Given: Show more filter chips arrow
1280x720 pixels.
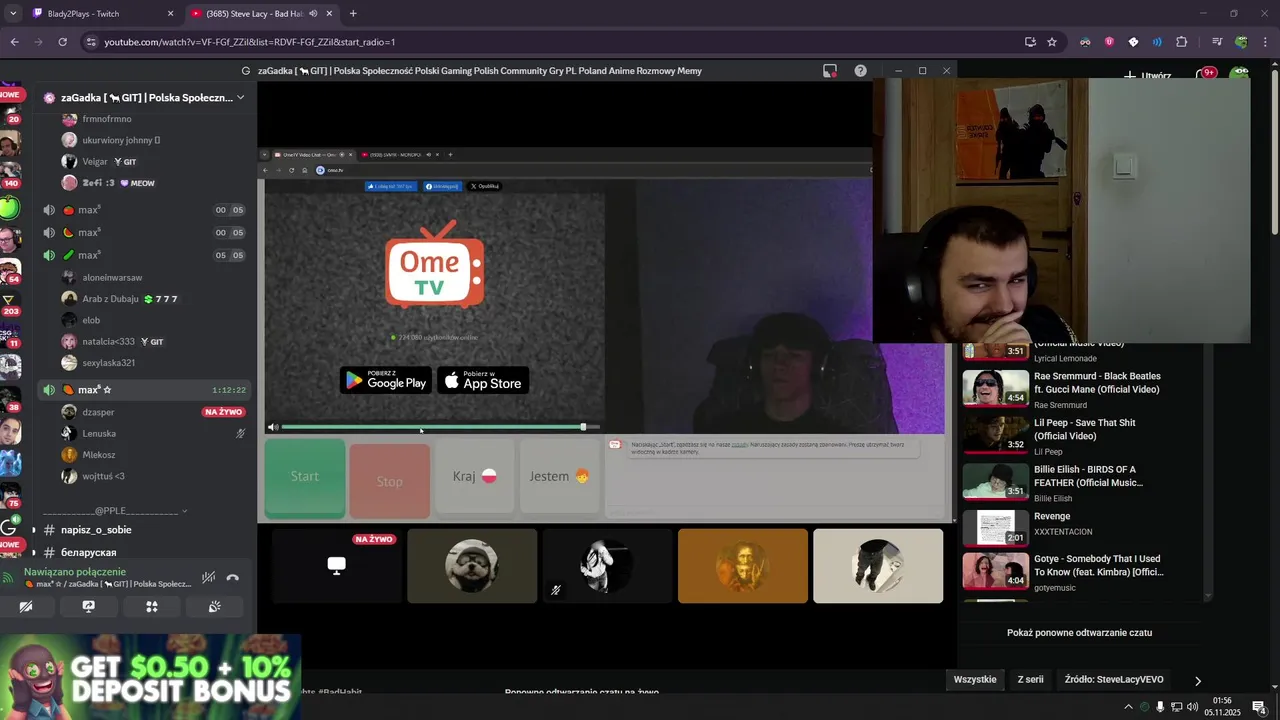Looking at the screenshot, I should 1198,681.
